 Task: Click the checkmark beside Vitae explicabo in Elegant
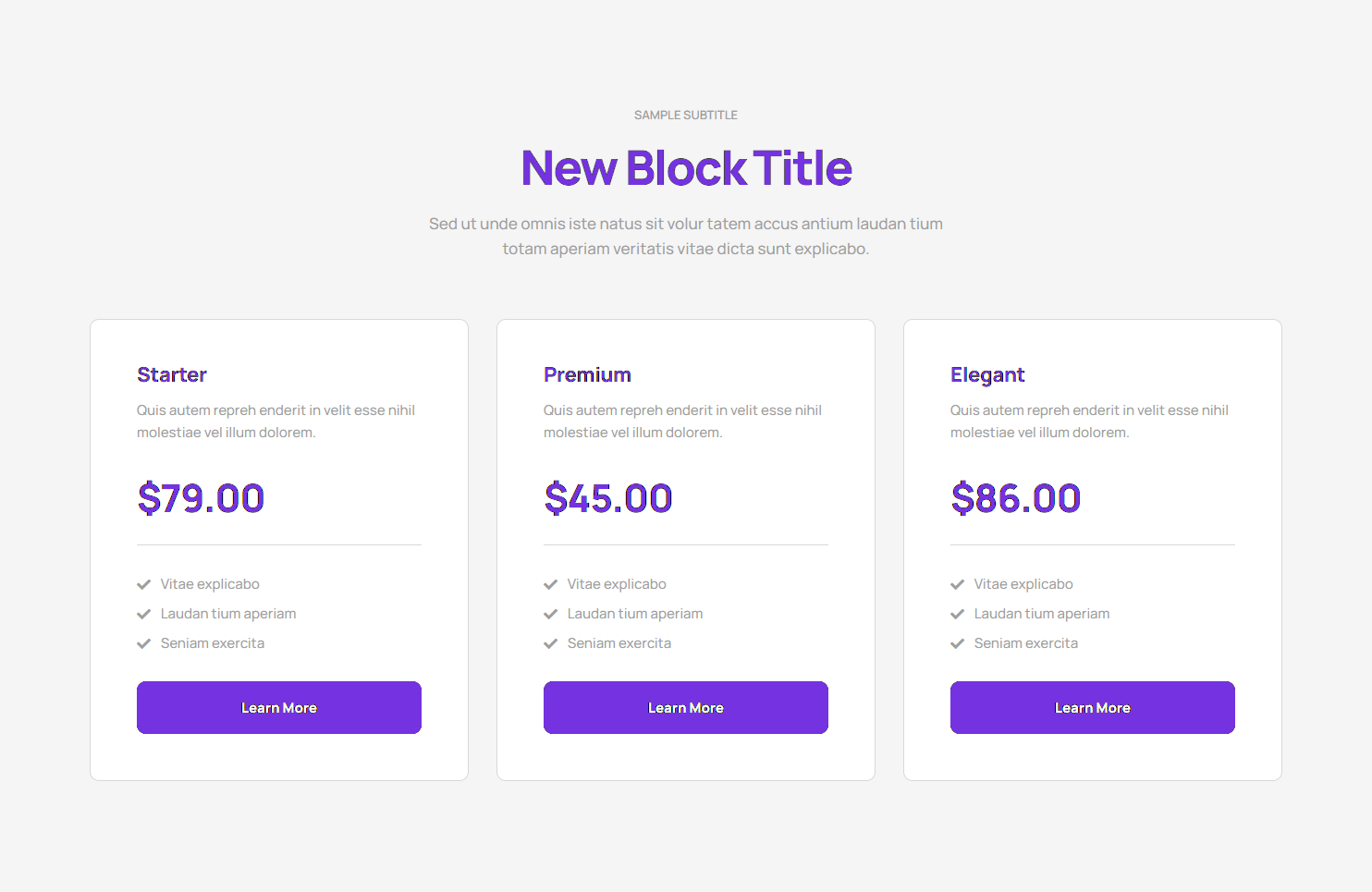[958, 583]
